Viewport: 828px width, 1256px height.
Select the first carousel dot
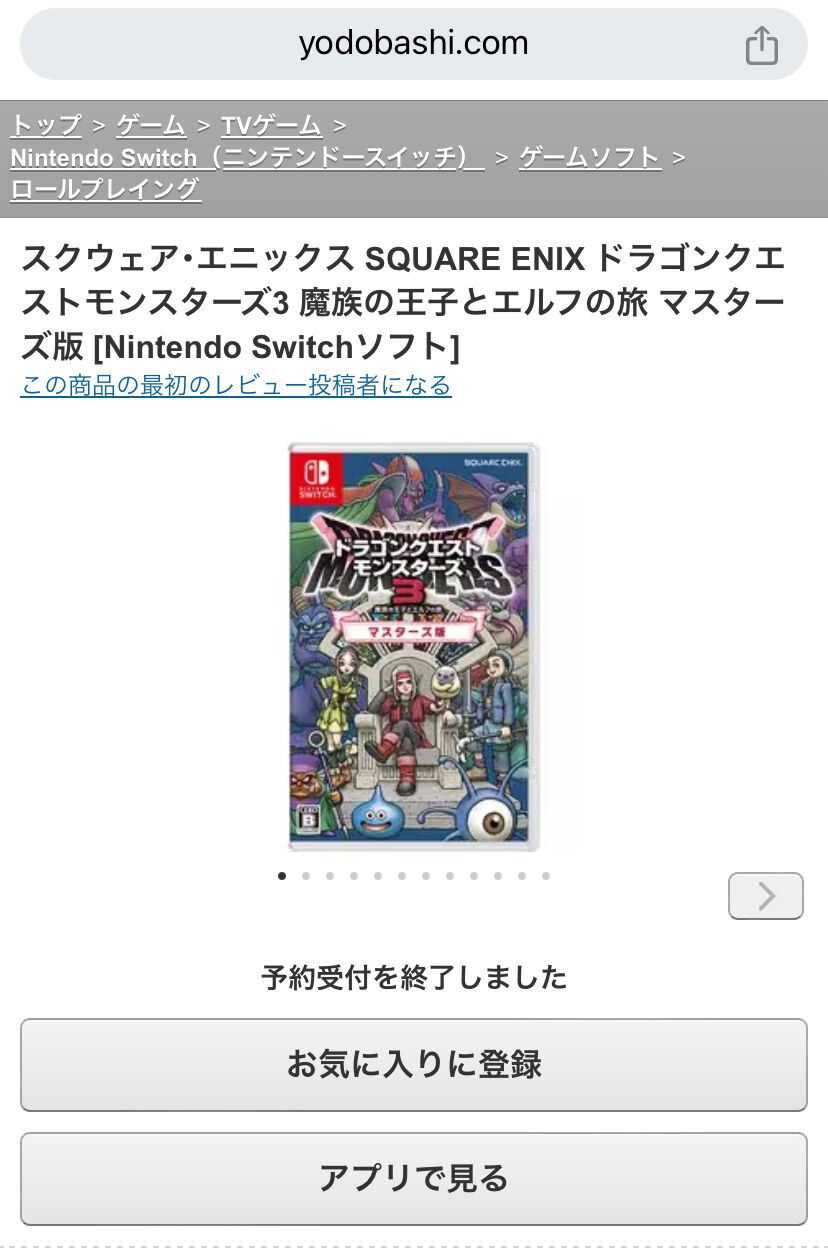[x=282, y=876]
